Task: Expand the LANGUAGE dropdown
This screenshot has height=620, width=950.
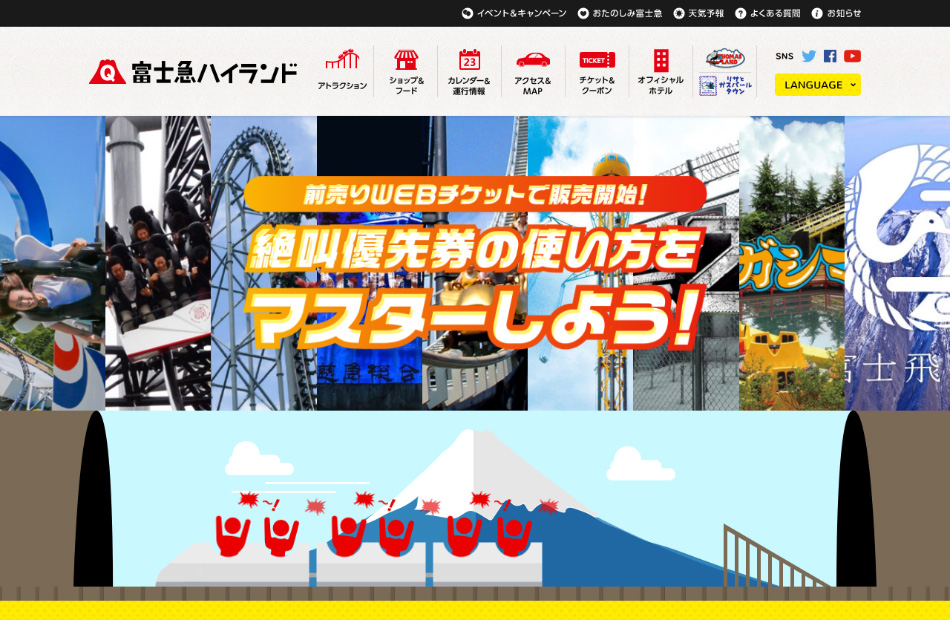Action: click(817, 85)
